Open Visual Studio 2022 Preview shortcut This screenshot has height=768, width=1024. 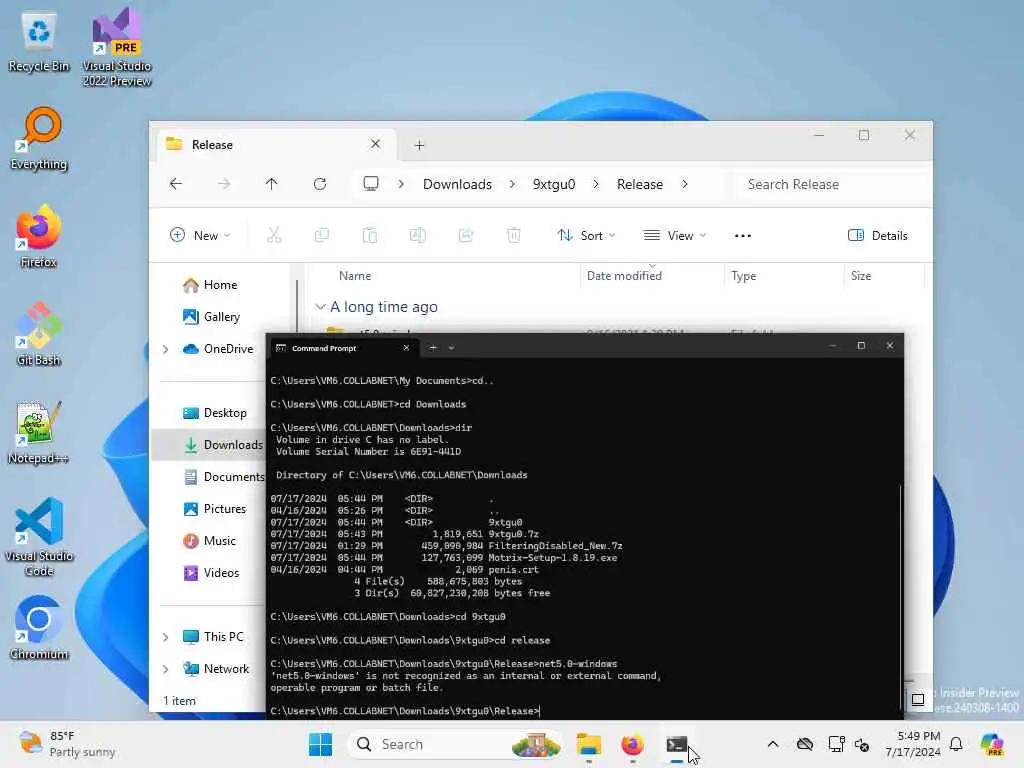pyautogui.click(x=117, y=47)
